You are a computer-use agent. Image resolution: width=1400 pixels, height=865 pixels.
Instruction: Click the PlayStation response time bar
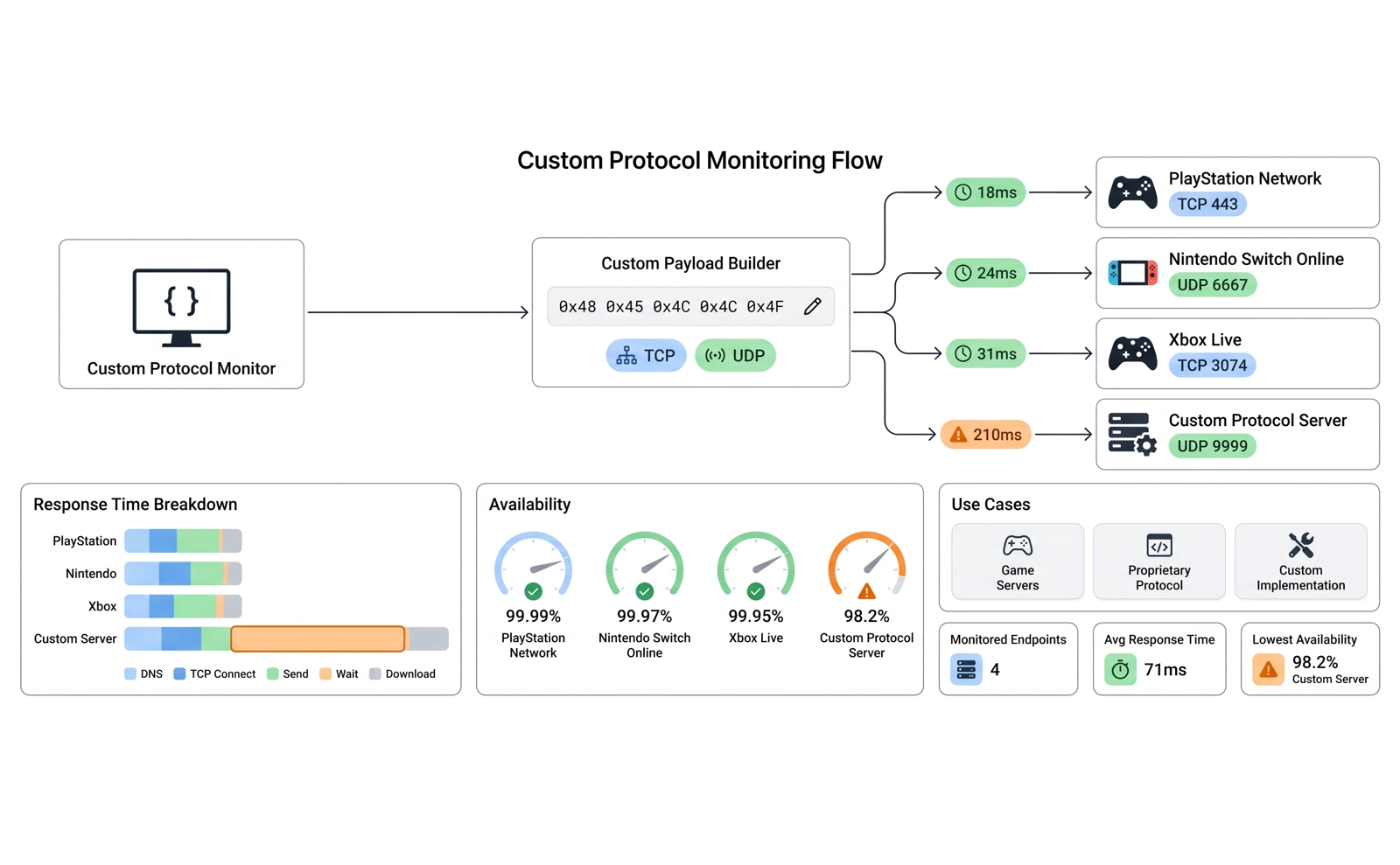(x=183, y=541)
